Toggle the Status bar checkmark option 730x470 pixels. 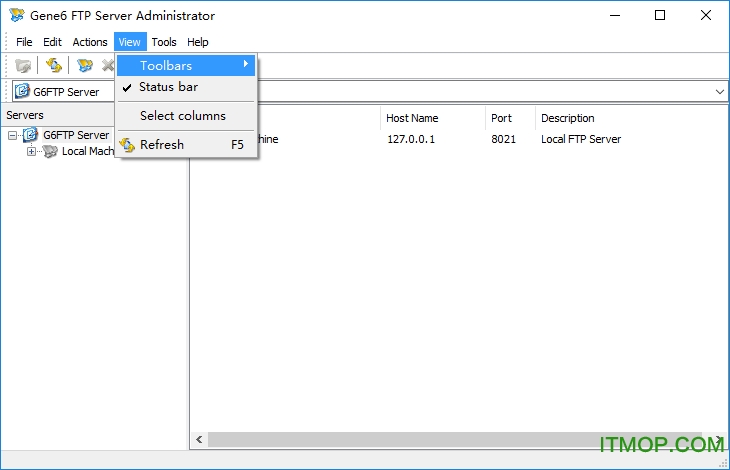point(186,87)
